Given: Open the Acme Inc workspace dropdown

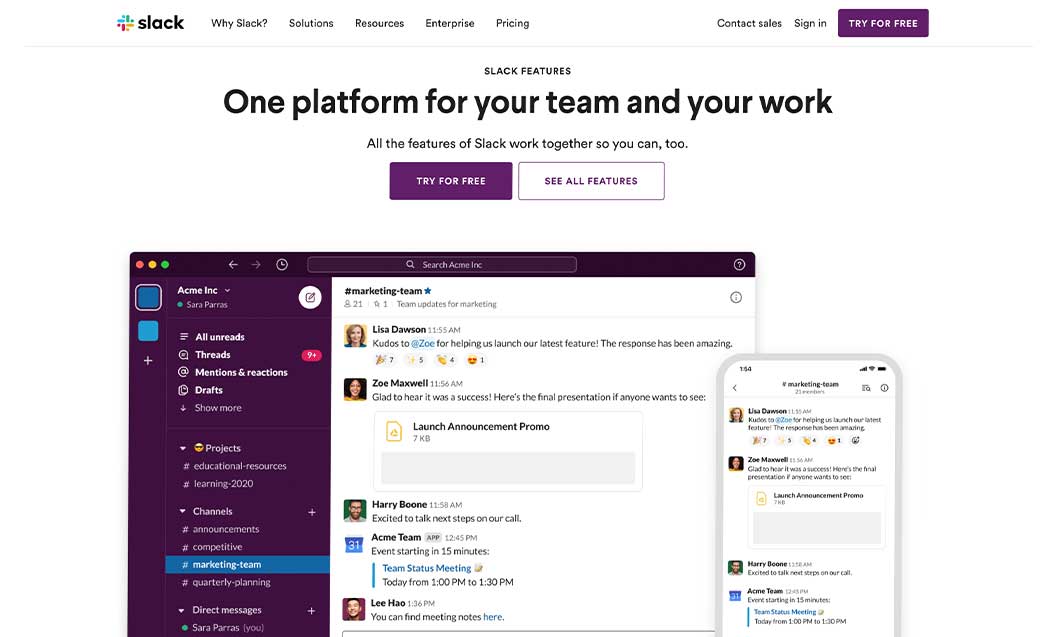Looking at the screenshot, I should pyautogui.click(x=203, y=290).
